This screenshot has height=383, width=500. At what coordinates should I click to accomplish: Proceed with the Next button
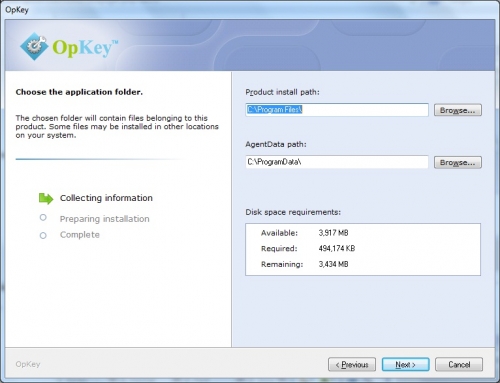(405, 364)
